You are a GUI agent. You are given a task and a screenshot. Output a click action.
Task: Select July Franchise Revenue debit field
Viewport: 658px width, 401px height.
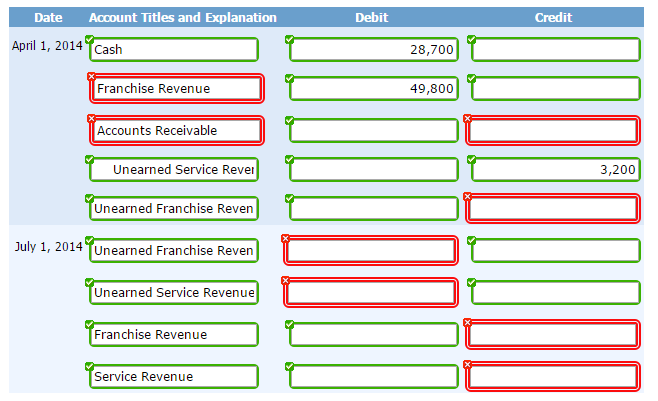[373, 334]
